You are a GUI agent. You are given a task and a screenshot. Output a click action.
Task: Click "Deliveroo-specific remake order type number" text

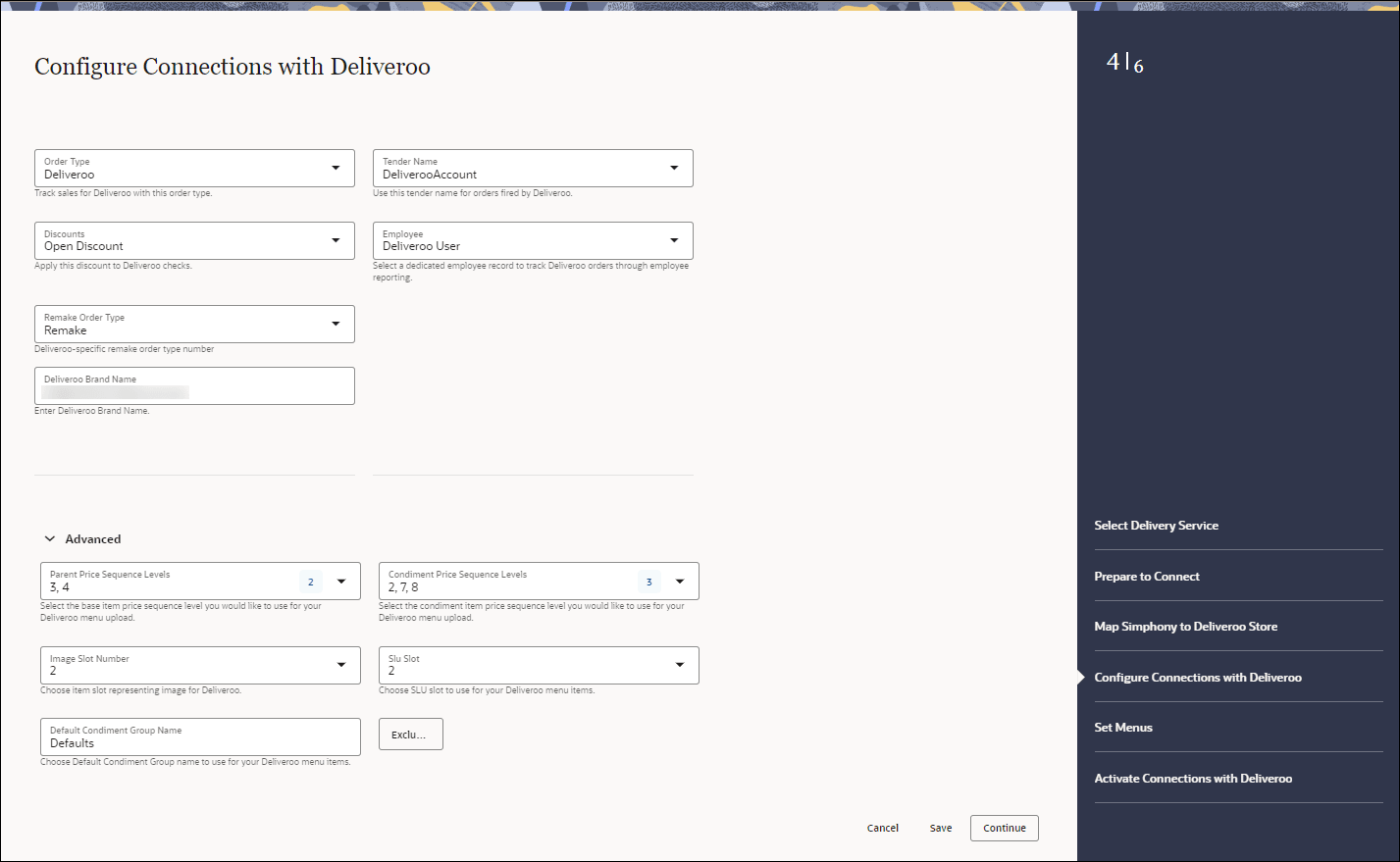[x=125, y=349]
